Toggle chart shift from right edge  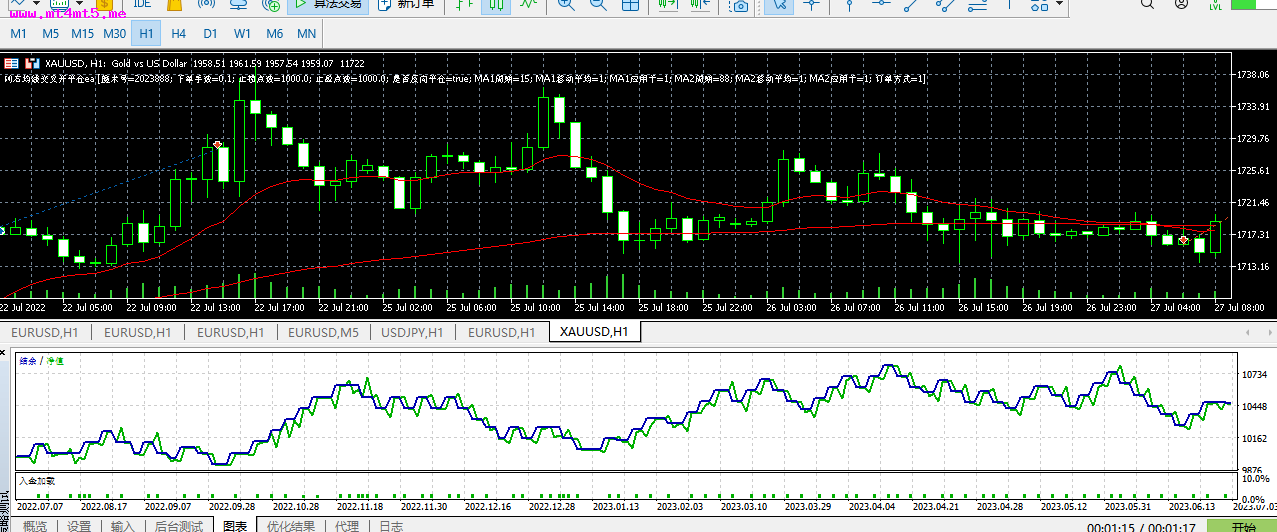click(x=700, y=5)
